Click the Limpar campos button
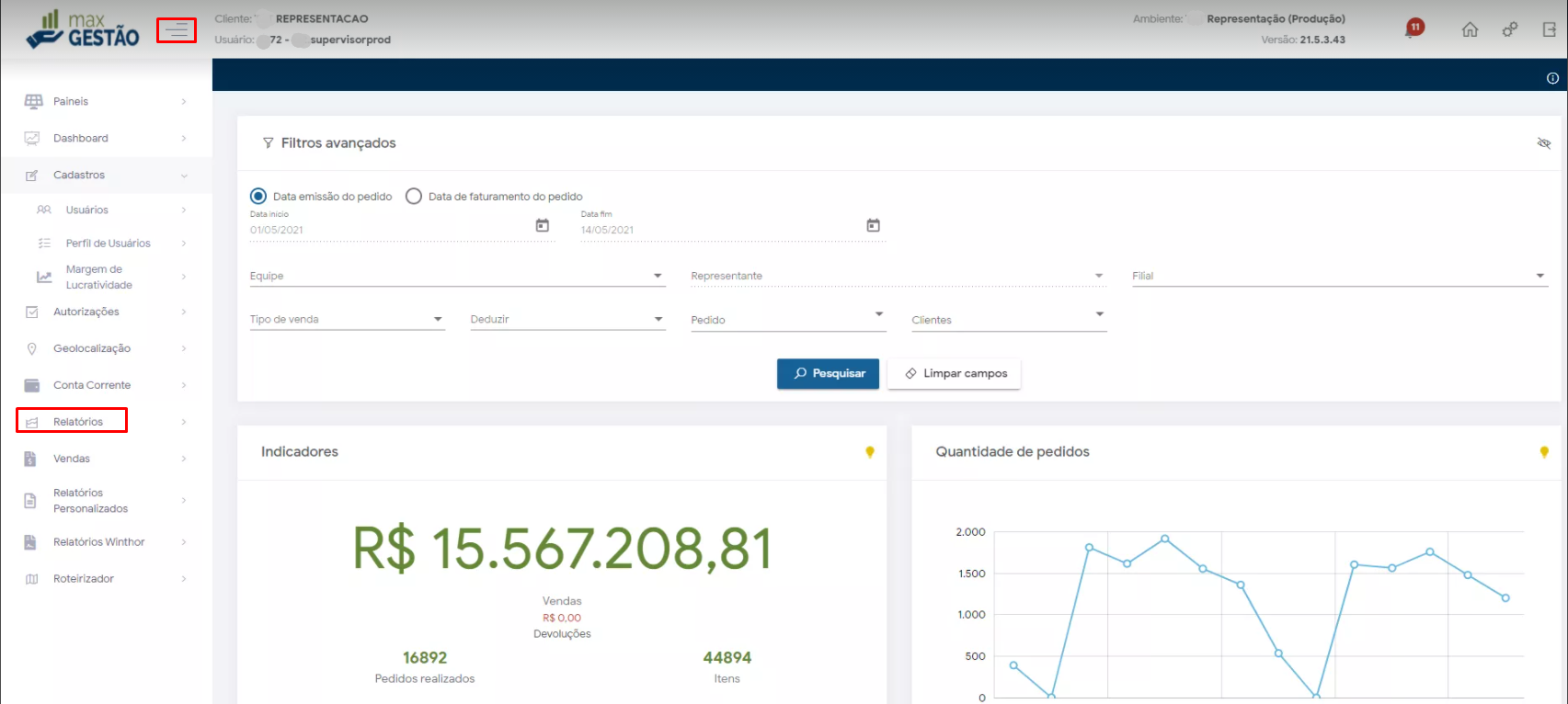The width and height of the screenshot is (1568, 704). pyautogui.click(x=954, y=374)
